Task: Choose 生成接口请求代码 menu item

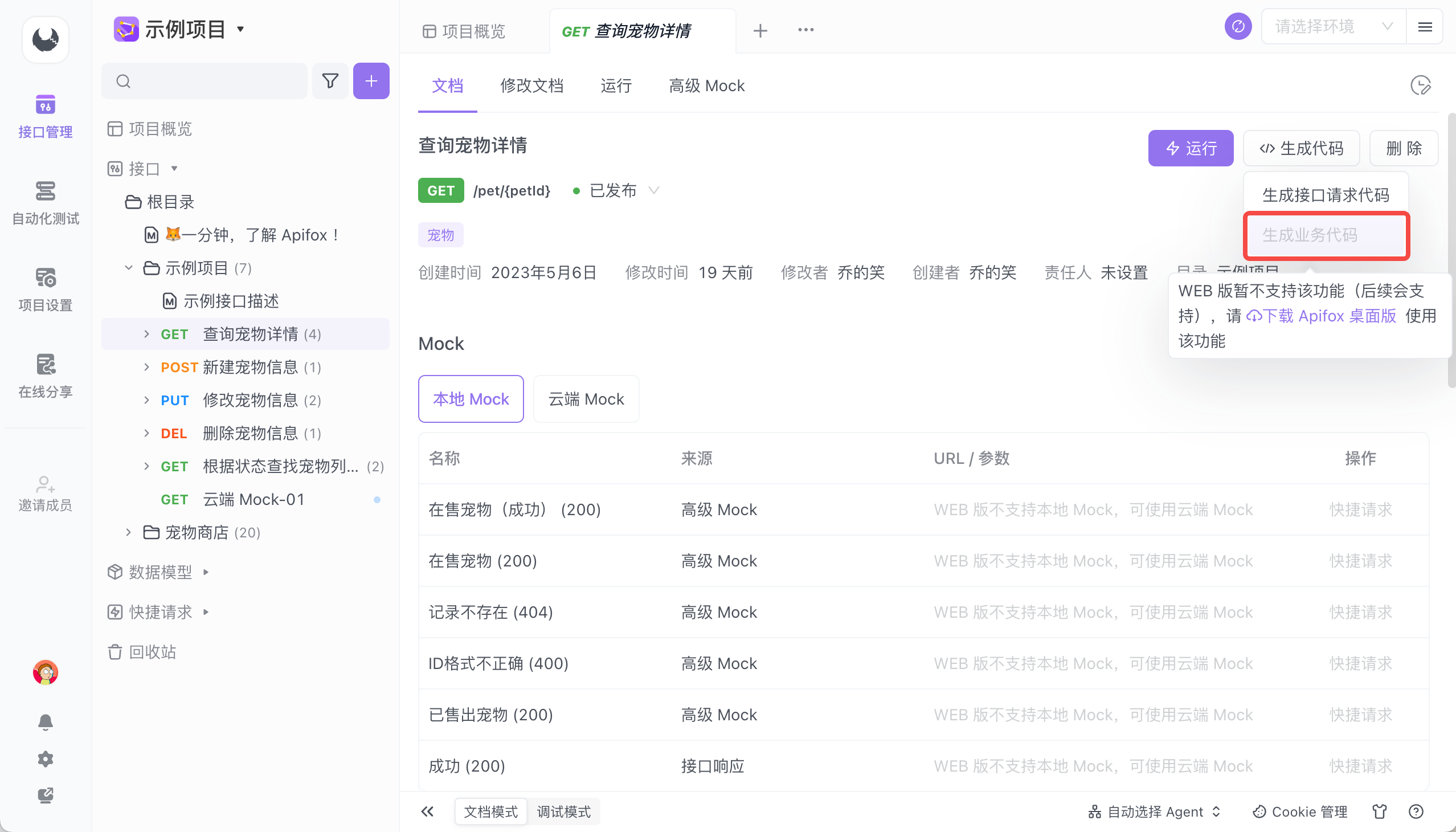Action: 1325,195
